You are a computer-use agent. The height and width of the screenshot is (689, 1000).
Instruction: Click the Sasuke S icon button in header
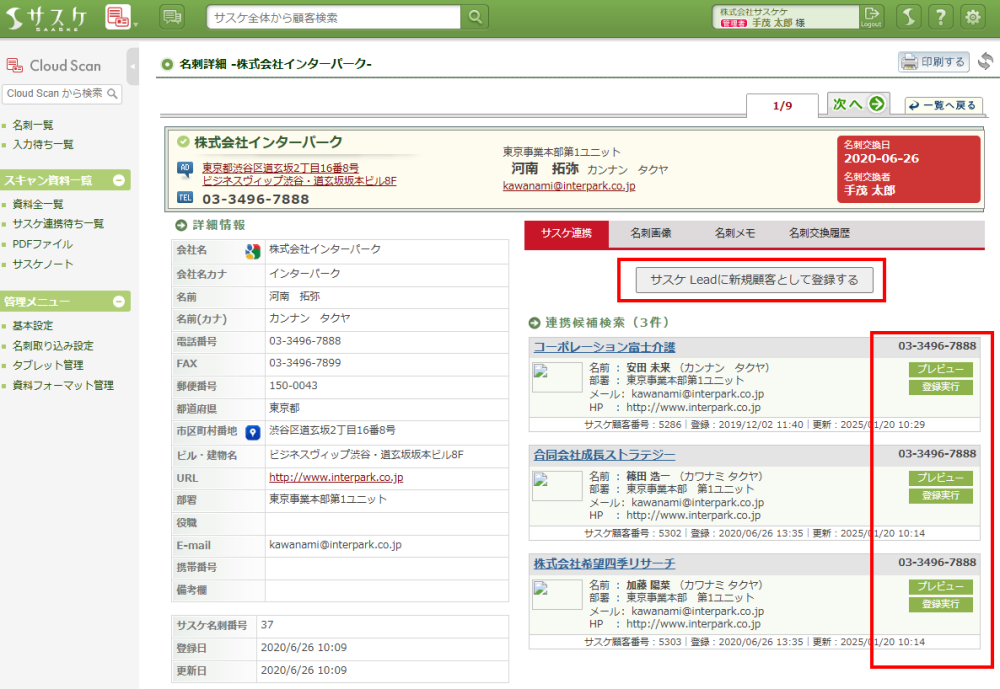pyautogui.click(x=908, y=17)
